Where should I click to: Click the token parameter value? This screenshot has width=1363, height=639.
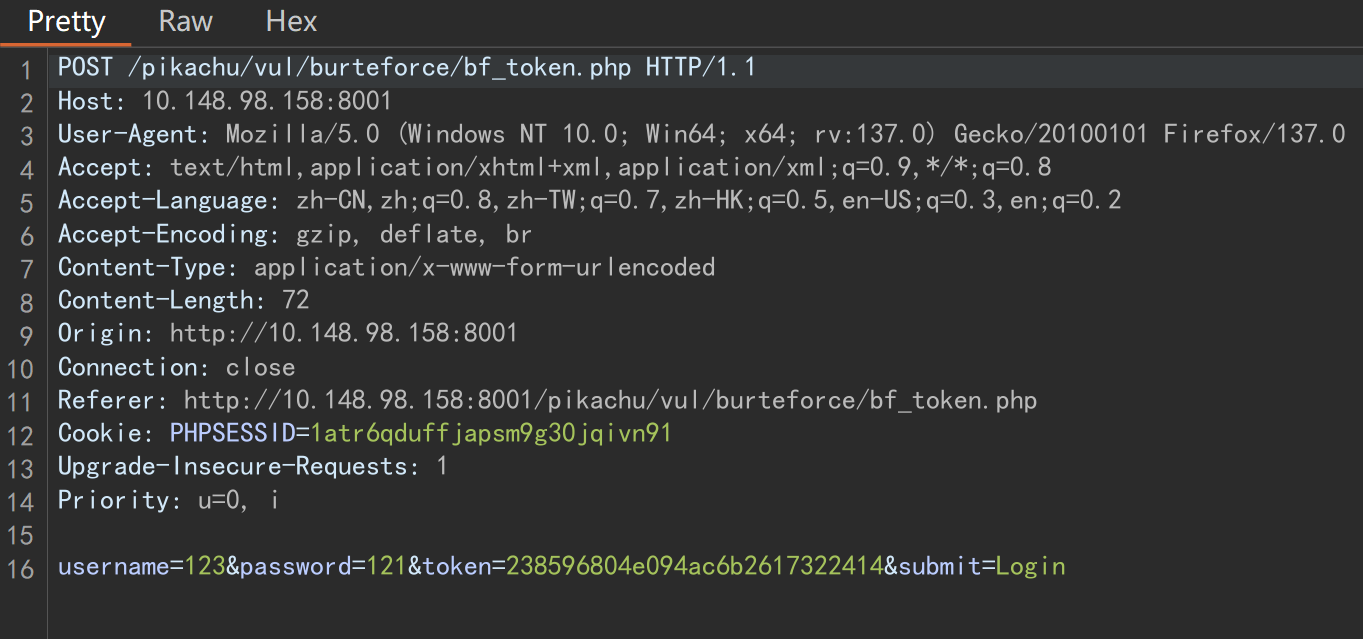(x=695, y=566)
